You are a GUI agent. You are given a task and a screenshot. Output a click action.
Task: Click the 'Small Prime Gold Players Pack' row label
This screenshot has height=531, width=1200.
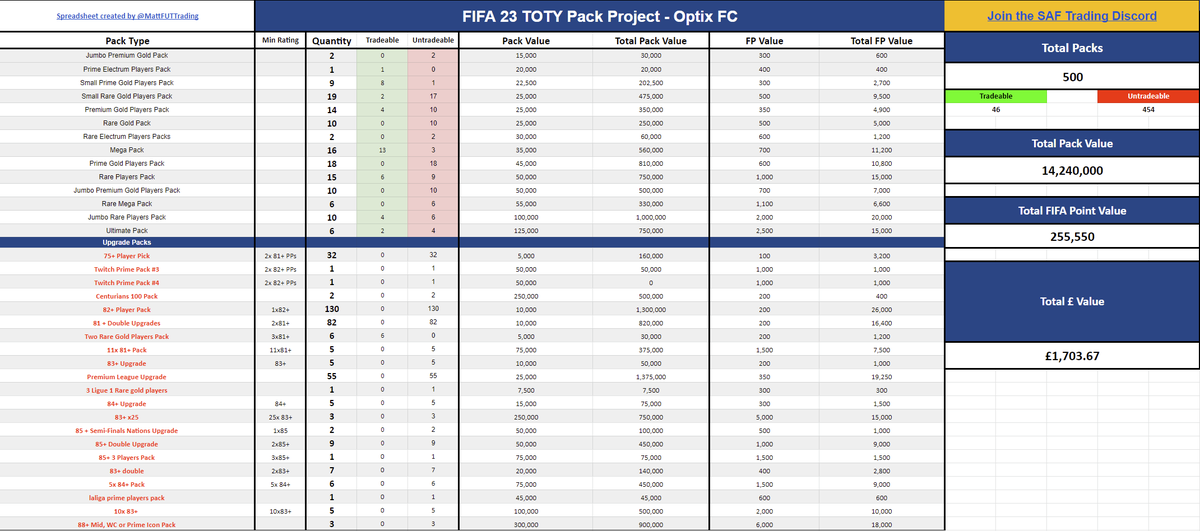click(x=127, y=82)
